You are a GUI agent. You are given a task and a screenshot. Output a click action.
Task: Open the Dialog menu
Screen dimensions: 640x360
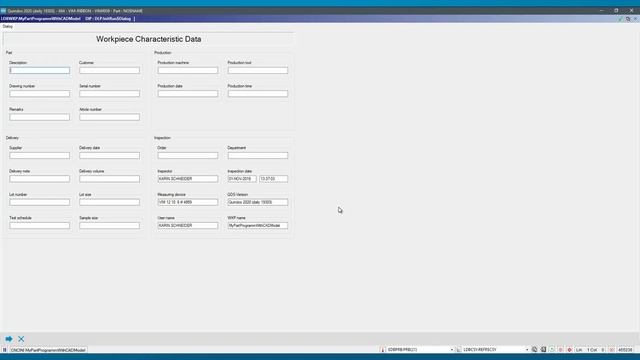click(7, 27)
